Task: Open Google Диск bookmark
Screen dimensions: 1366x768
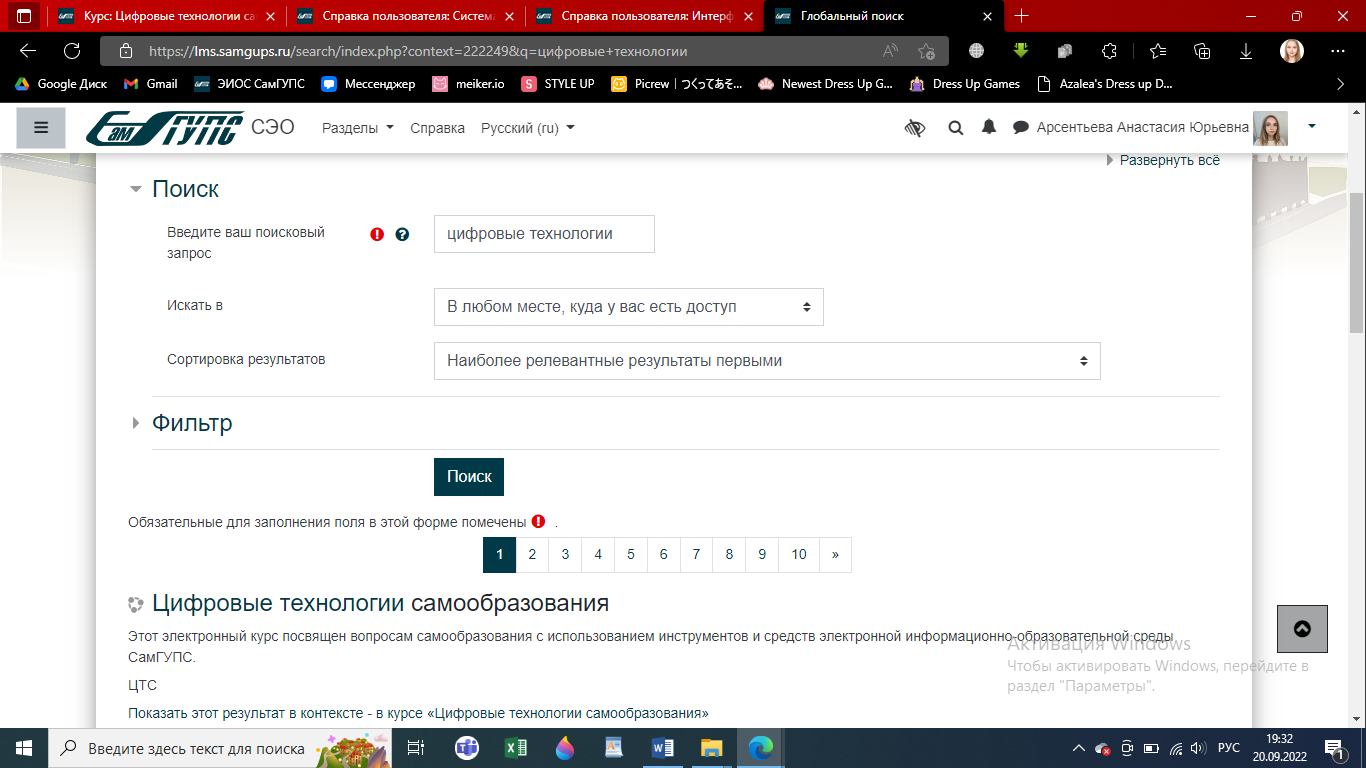Action: coord(61,84)
